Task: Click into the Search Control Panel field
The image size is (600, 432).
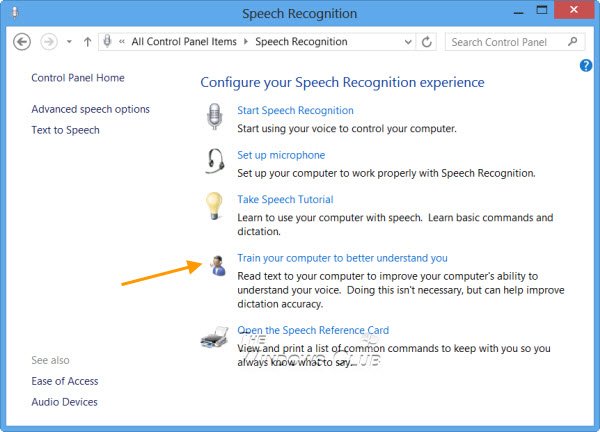Action: click(507, 42)
